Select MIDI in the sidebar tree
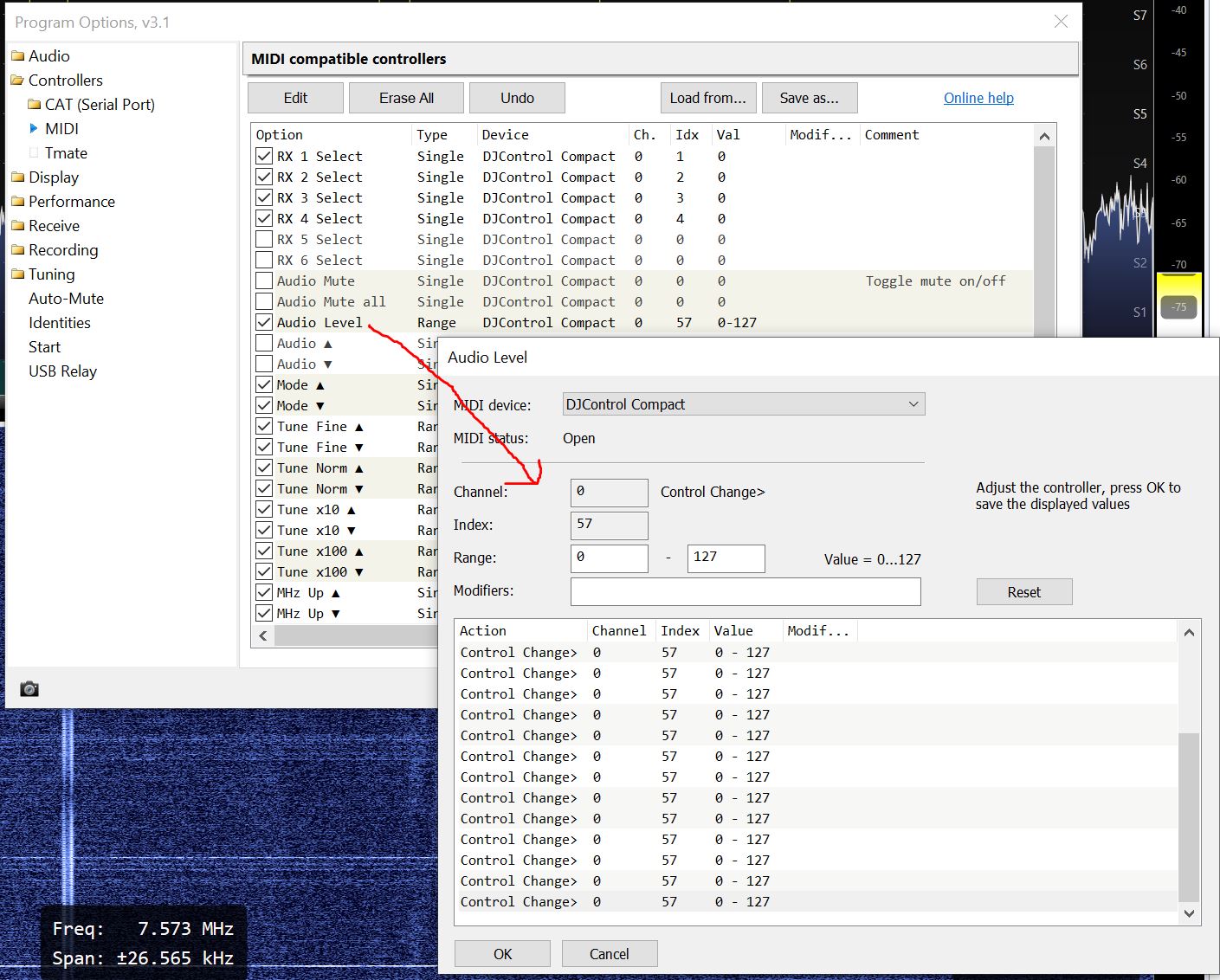 61,129
